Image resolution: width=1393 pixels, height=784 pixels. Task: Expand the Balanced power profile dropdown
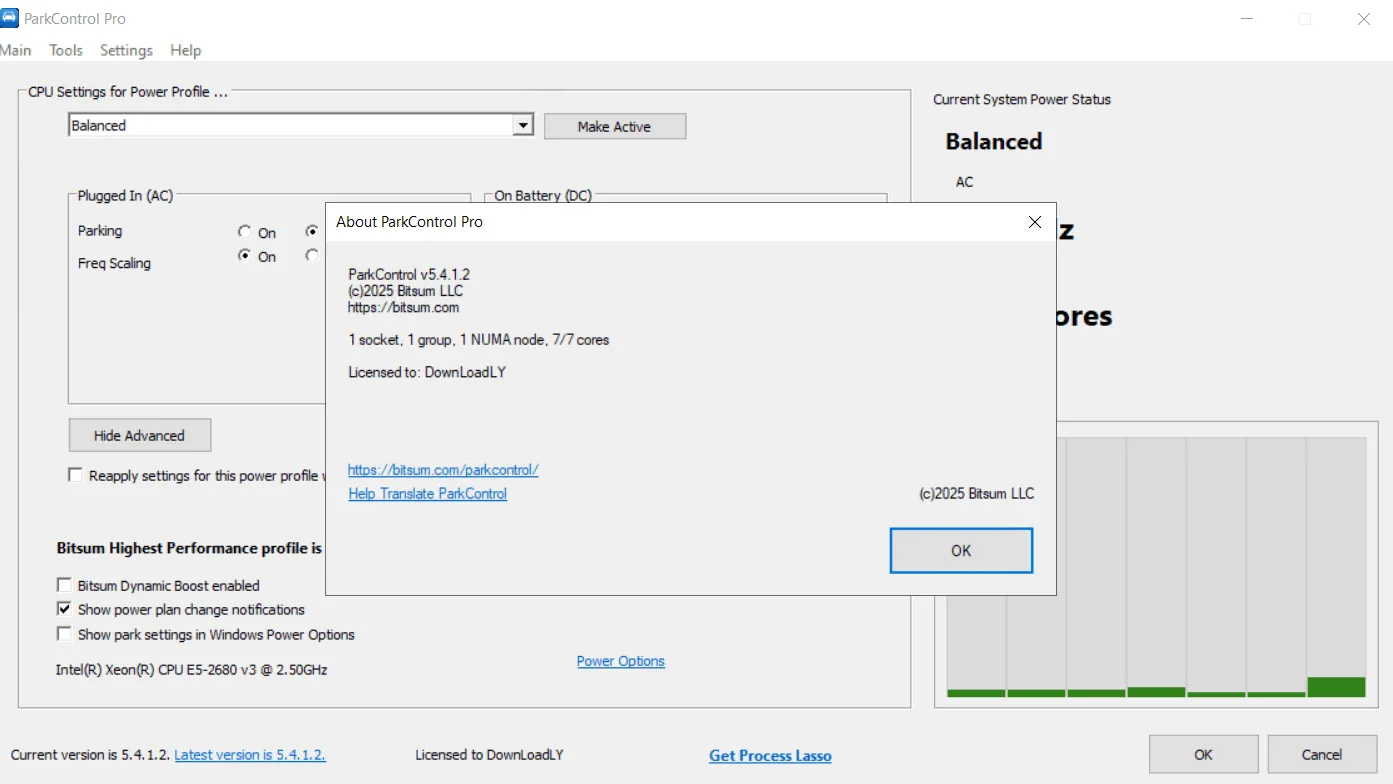coord(523,125)
